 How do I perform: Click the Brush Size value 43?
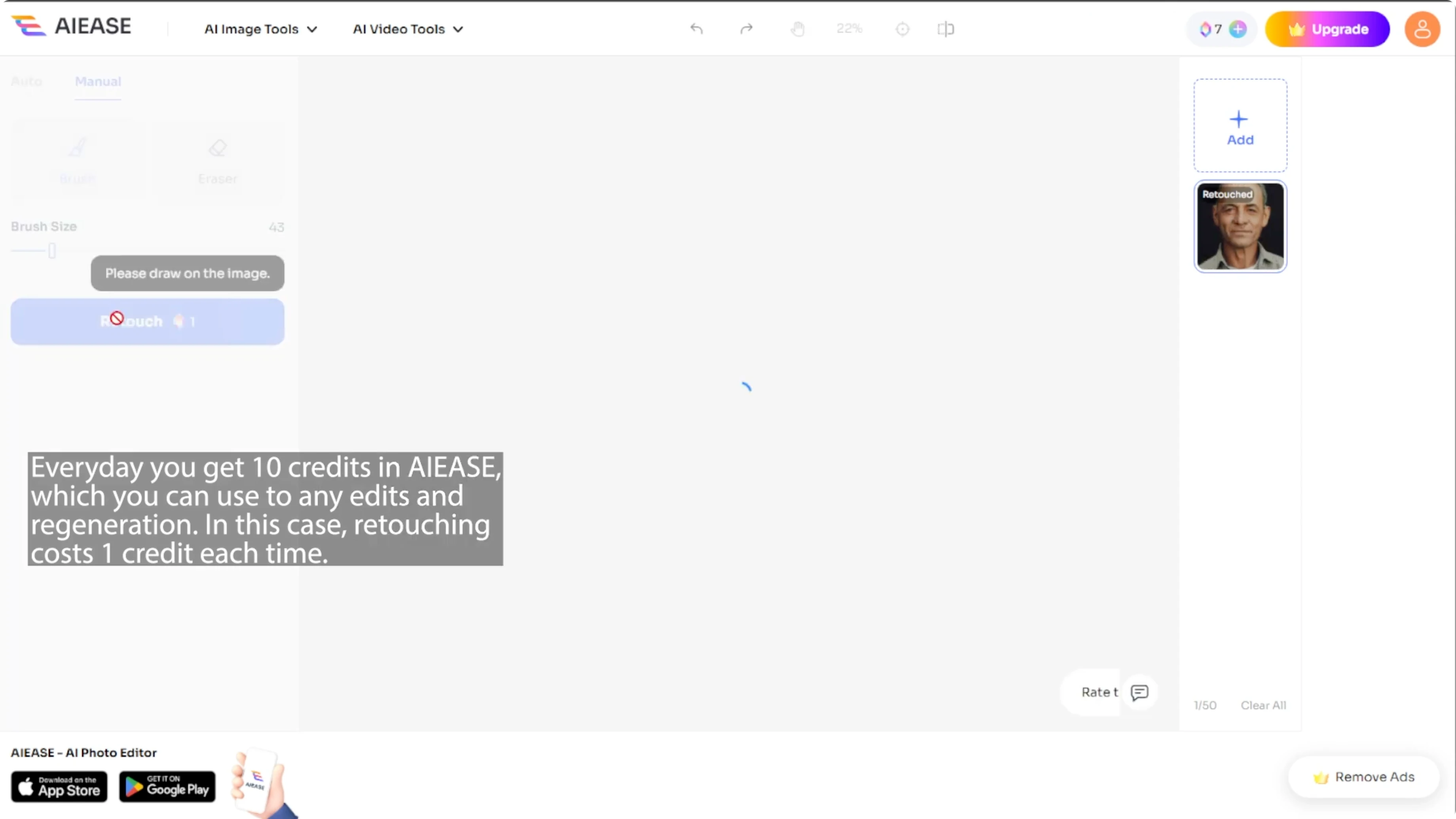tap(277, 227)
